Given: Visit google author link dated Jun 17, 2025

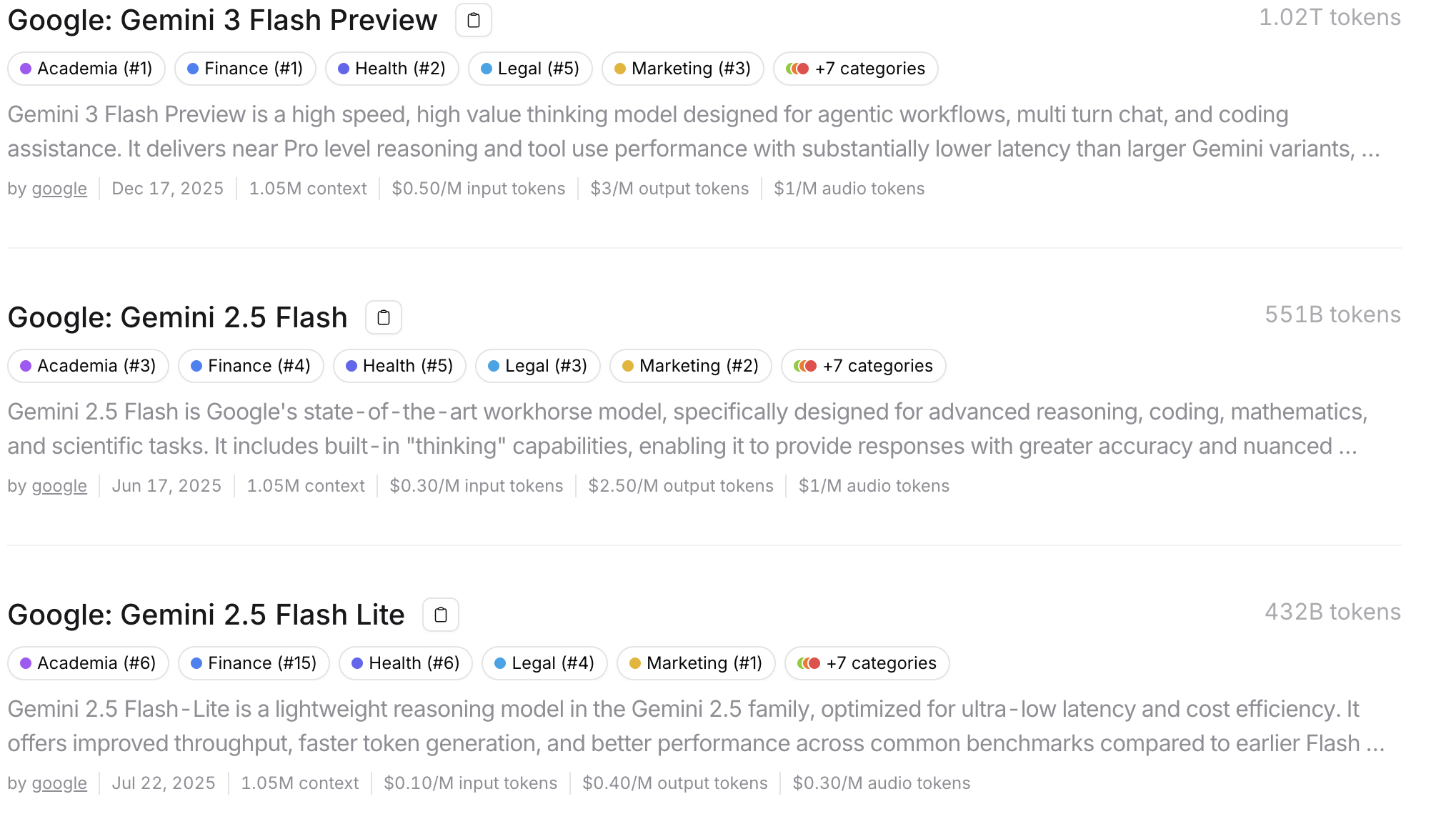Looking at the screenshot, I should [x=59, y=486].
